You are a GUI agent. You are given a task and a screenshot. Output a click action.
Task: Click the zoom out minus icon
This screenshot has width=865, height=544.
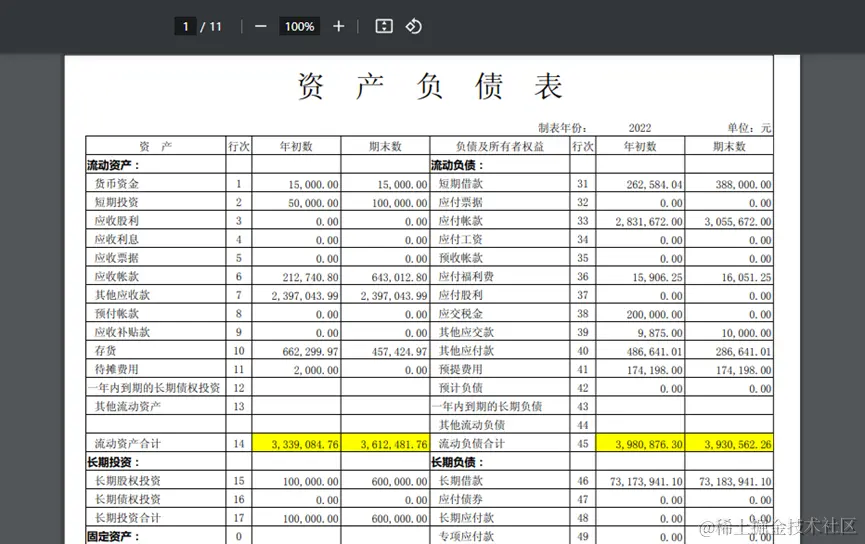click(x=261, y=26)
